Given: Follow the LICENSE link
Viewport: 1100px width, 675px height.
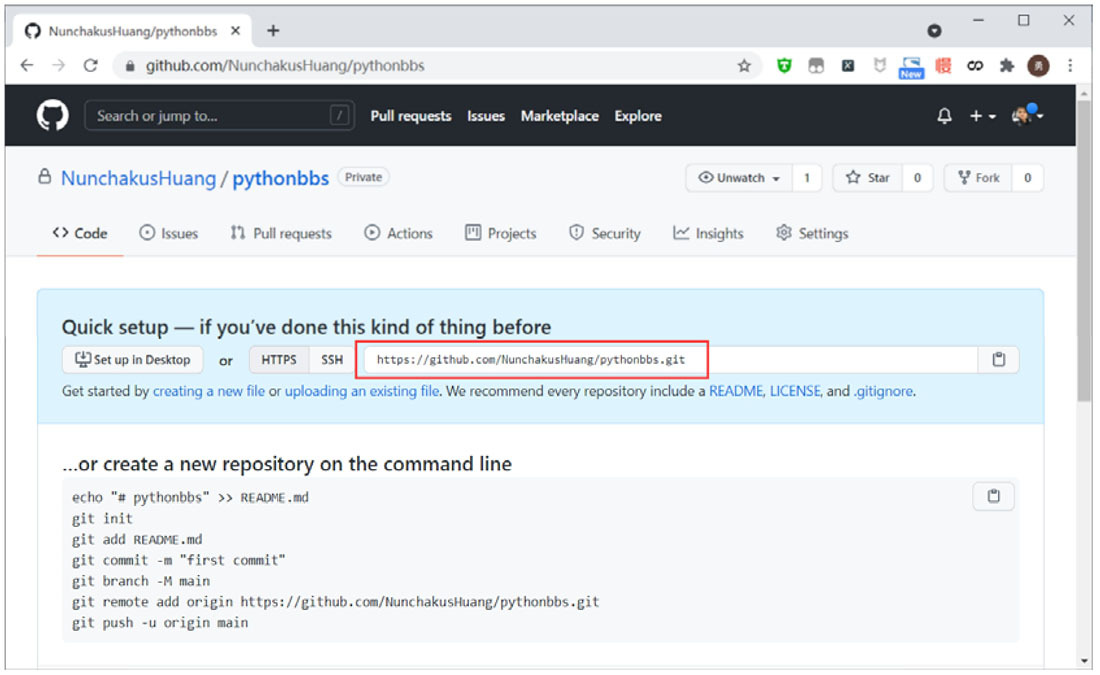Looking at the screenshot, I should coord(796,392).
